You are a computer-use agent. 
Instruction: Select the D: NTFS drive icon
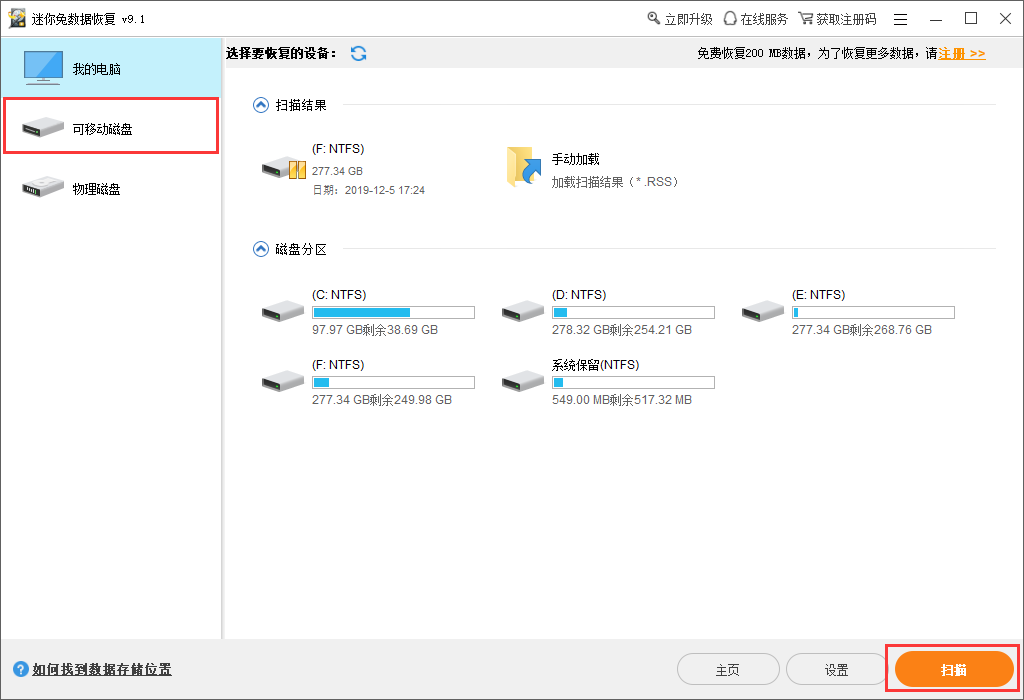tap(522, 310)
